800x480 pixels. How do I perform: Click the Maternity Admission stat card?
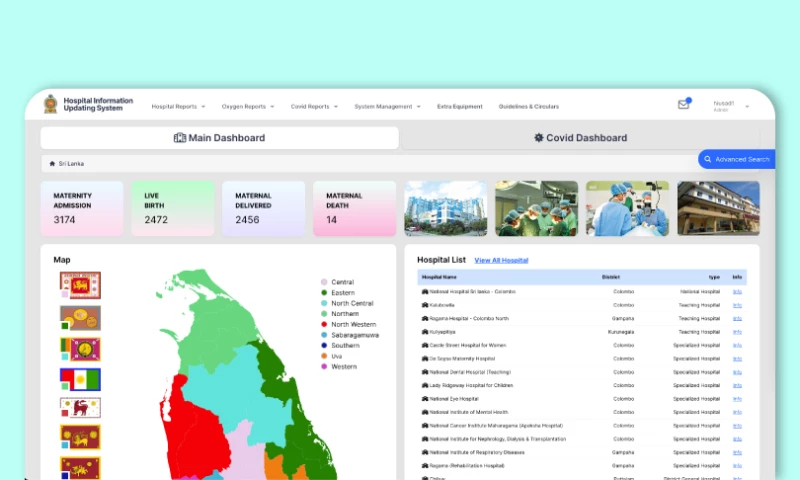click(82, 209)
